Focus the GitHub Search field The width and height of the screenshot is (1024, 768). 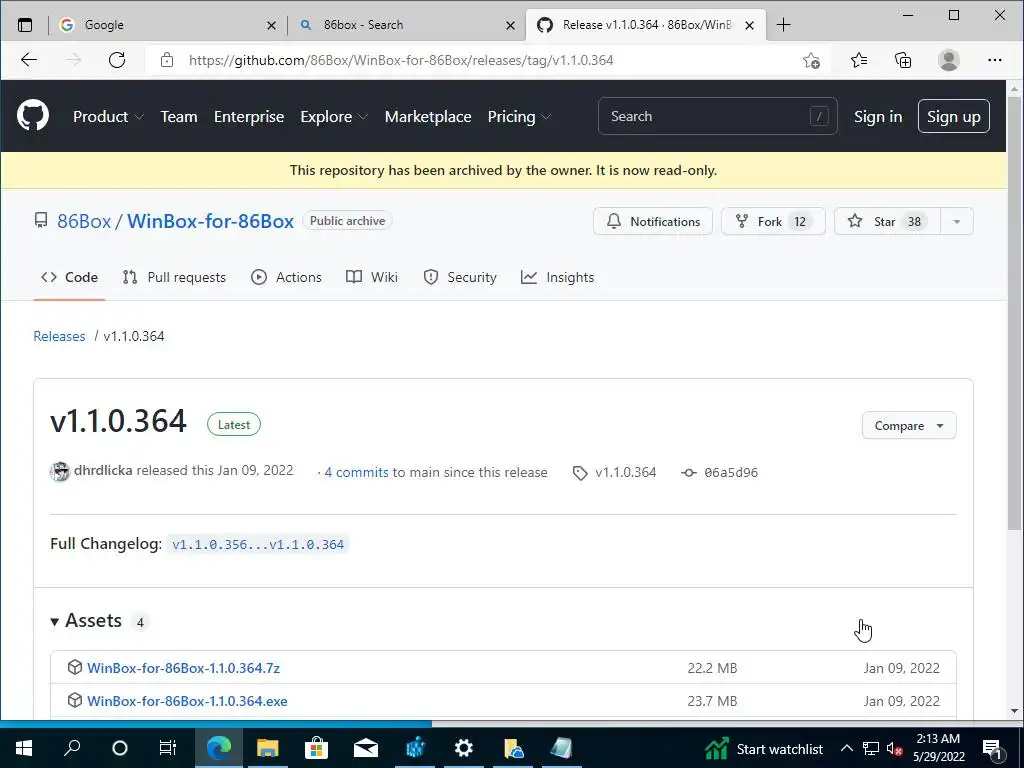717,116
